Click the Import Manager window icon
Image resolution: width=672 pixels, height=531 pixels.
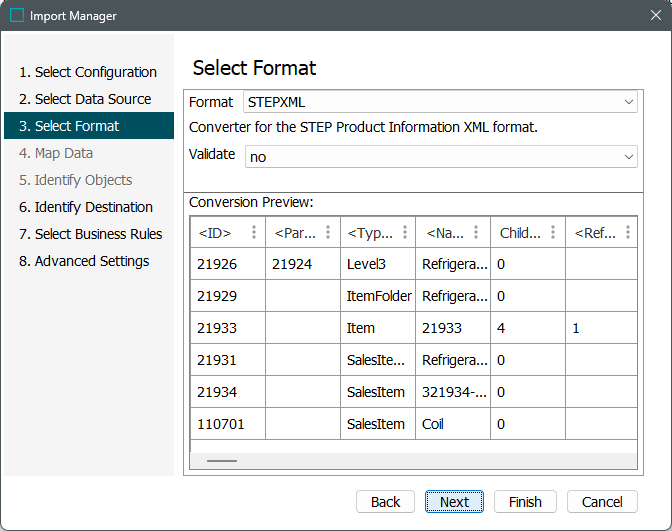point(17,16)
